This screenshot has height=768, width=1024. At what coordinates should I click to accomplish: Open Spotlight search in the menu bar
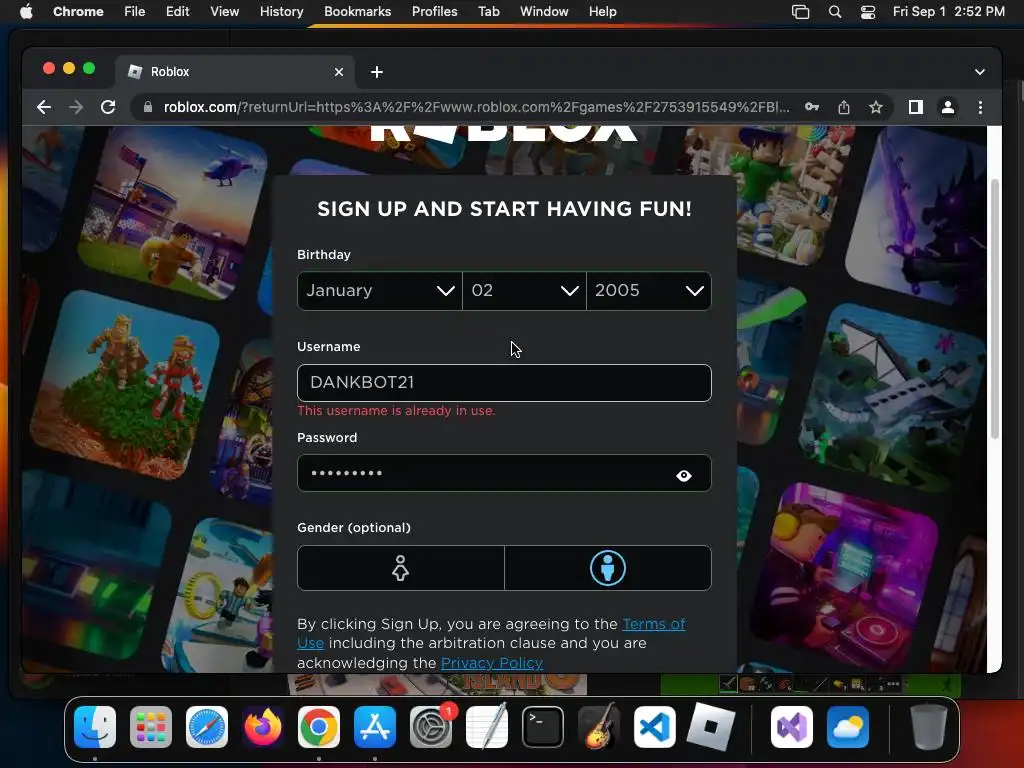pyautogui.click(x=835, y=12)
